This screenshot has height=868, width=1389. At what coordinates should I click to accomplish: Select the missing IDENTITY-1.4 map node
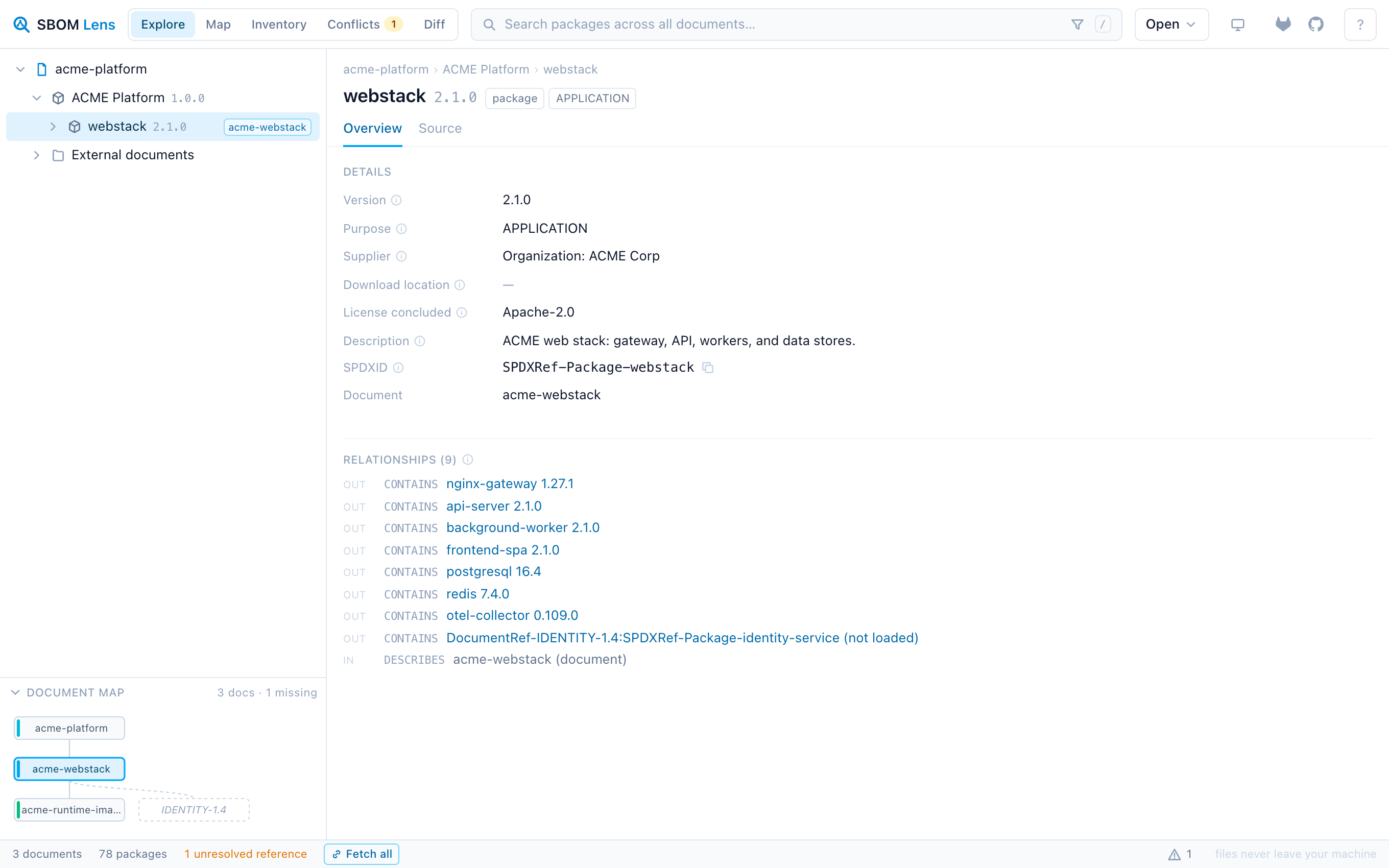194,810
